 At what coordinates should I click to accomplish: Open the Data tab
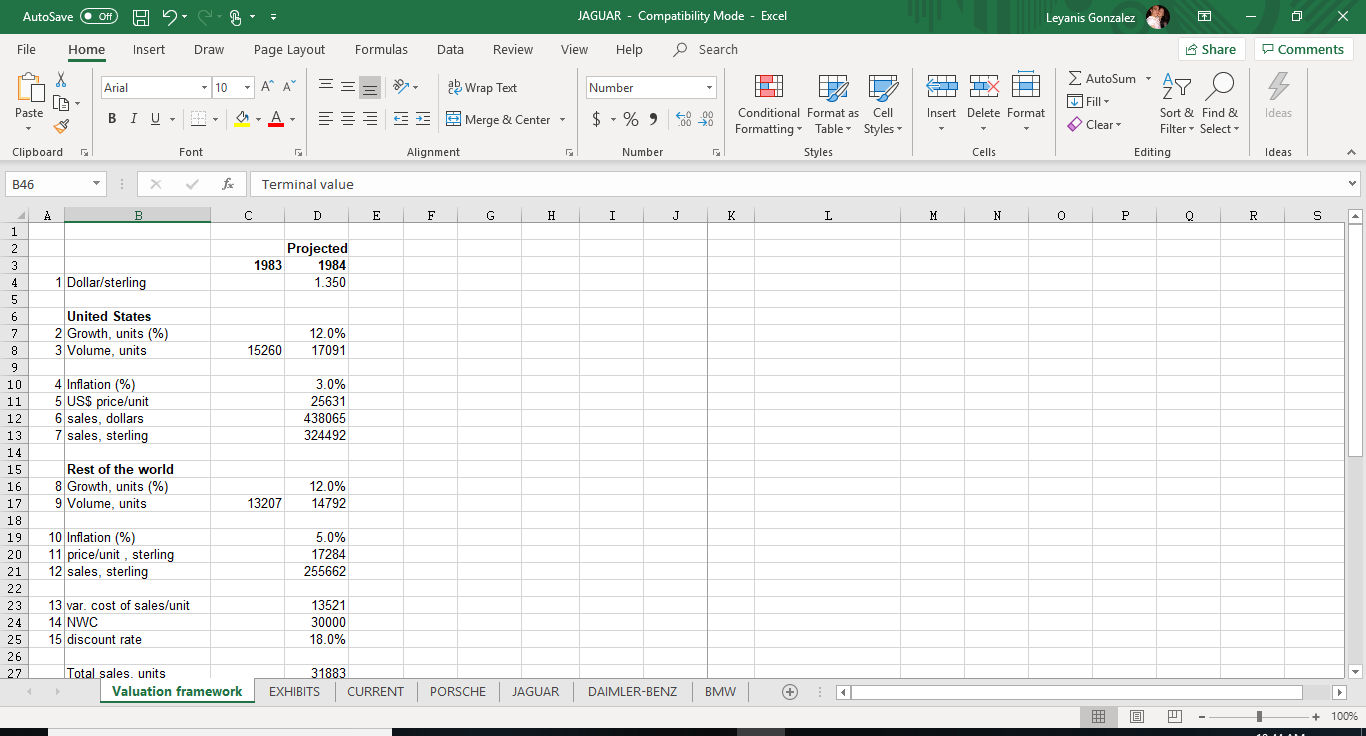click(x=450, y=49)
